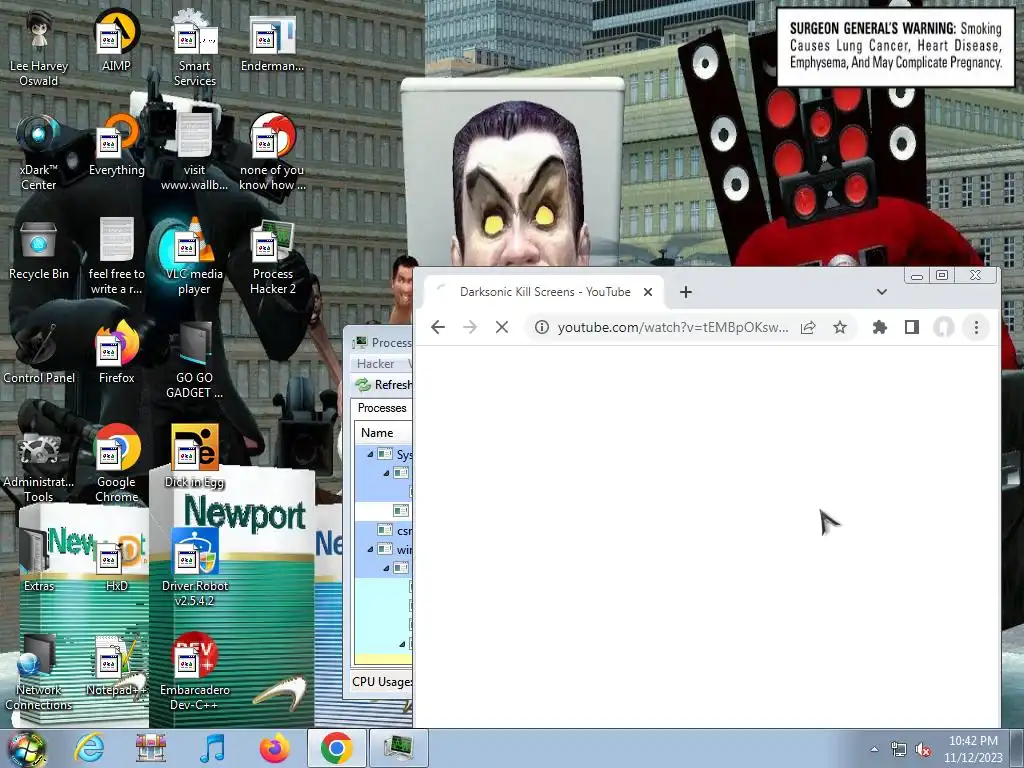Open Chrome three-dot menu
This screenshot has width=1024, height=768.
point(976,327)
